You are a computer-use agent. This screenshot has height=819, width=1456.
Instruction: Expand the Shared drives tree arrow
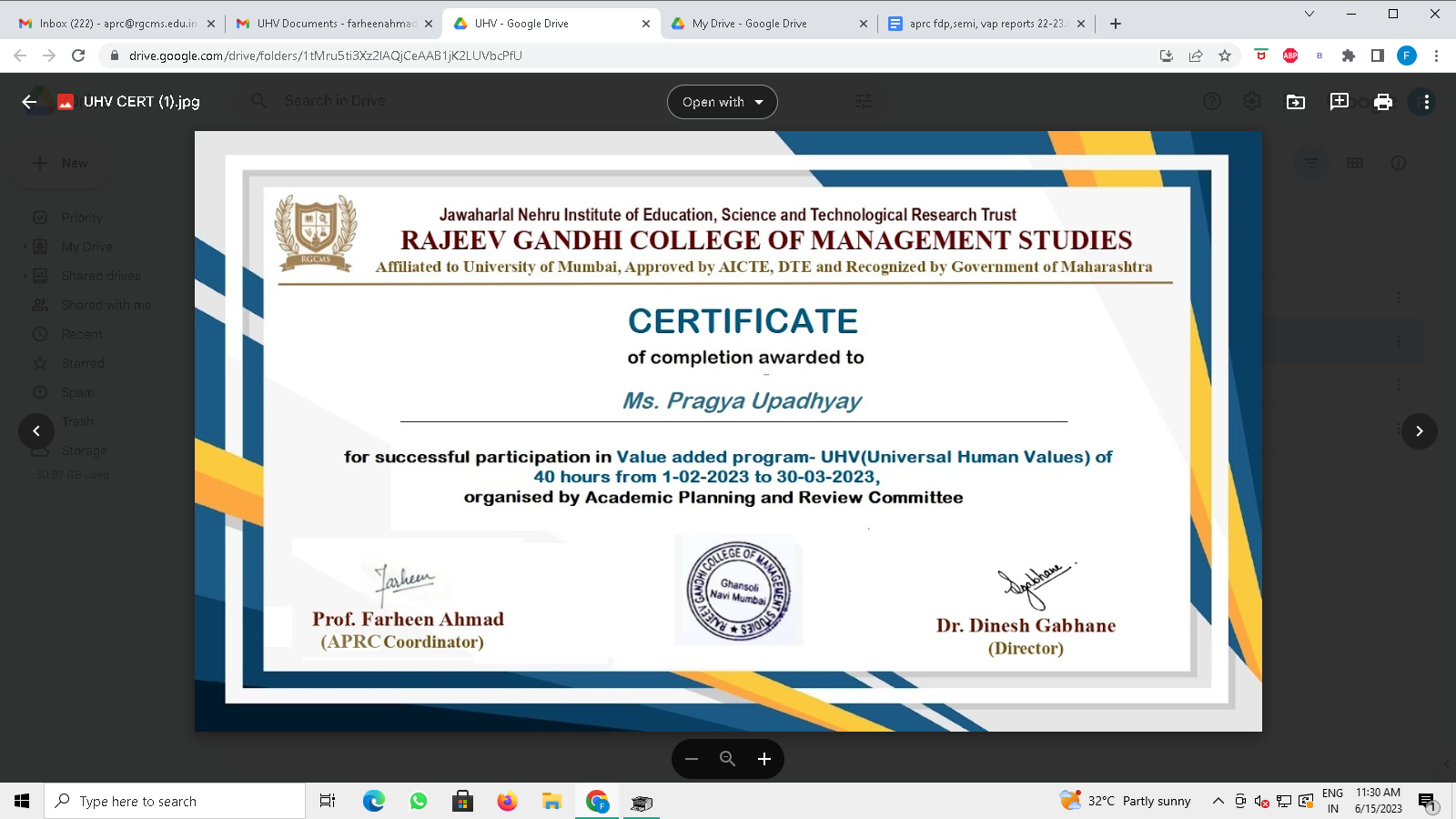click(25, 276)
